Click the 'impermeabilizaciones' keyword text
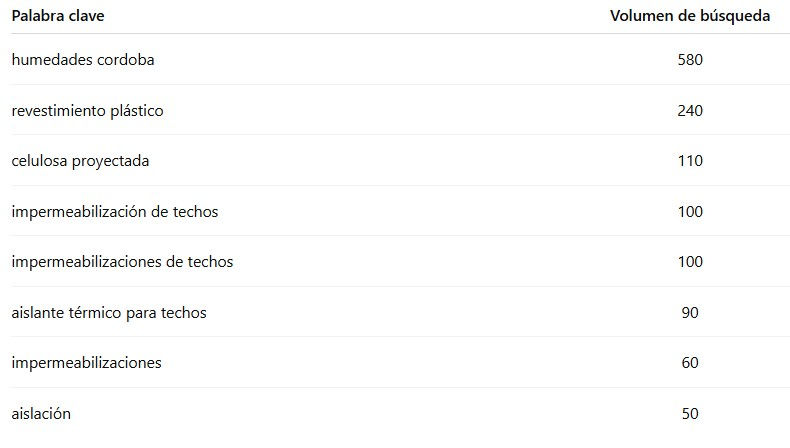790x448 pixels. pos(86,363)
